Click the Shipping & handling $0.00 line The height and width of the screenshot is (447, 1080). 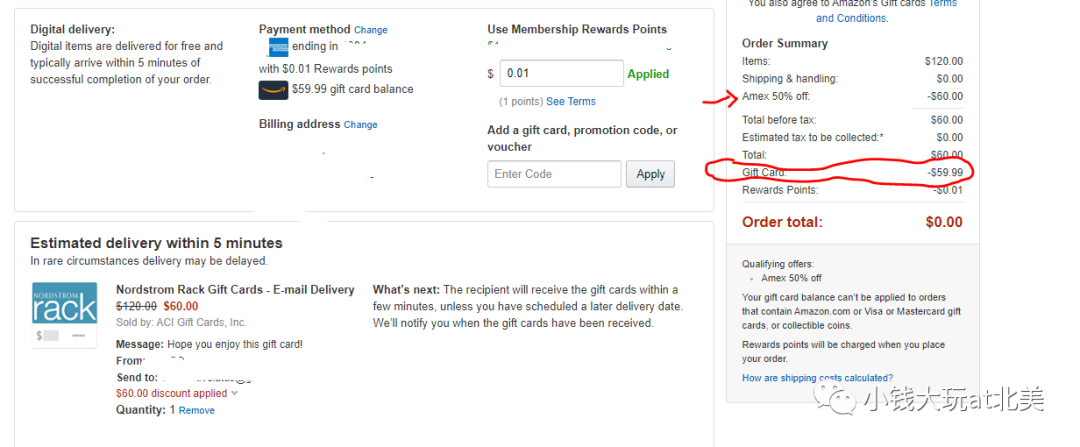(x=853, y=79)
